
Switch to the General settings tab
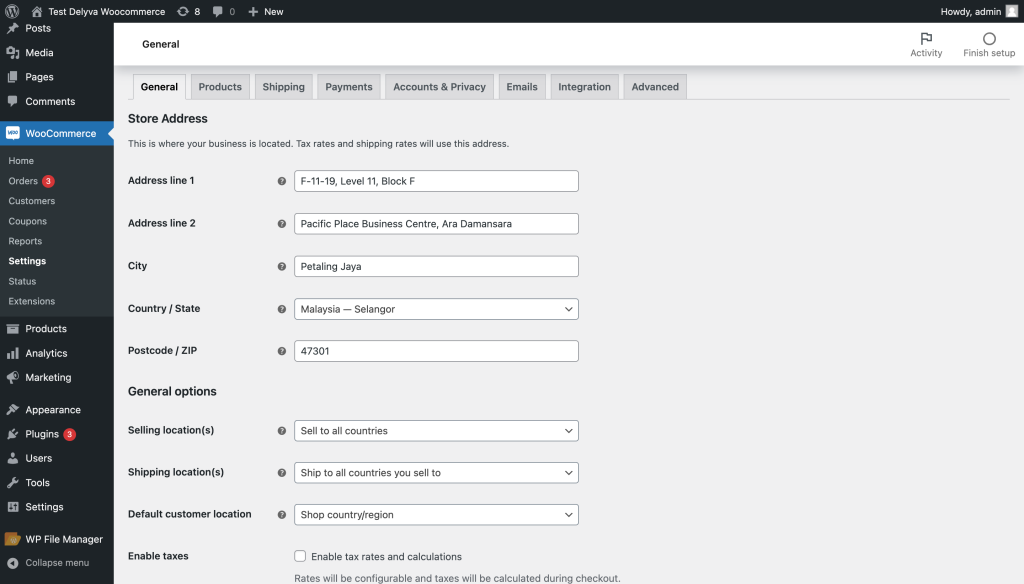click(x=159, y=87)
